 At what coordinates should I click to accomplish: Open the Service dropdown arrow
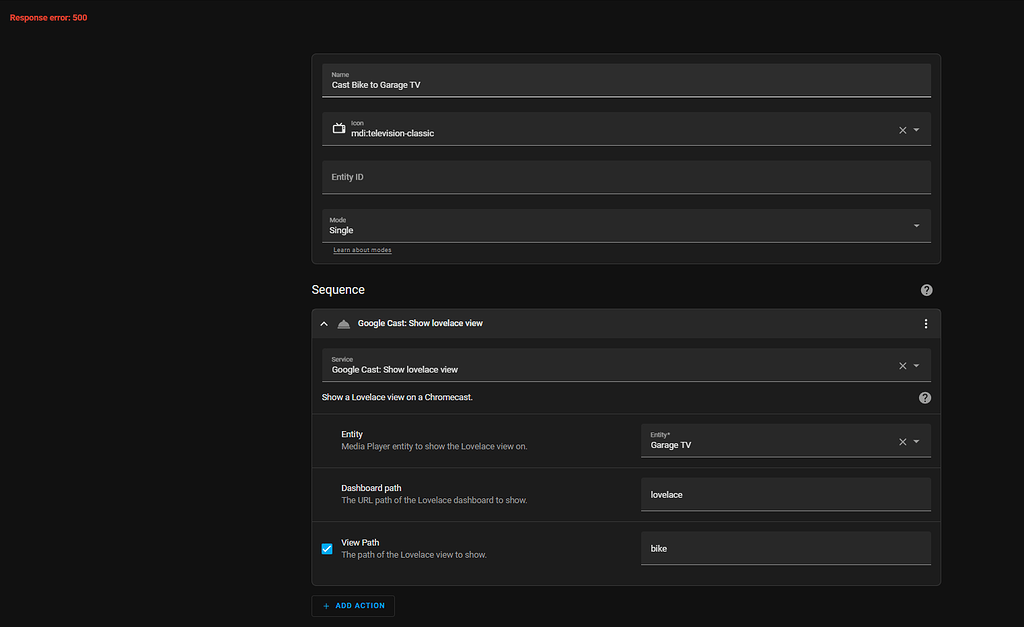click(916, 365)
